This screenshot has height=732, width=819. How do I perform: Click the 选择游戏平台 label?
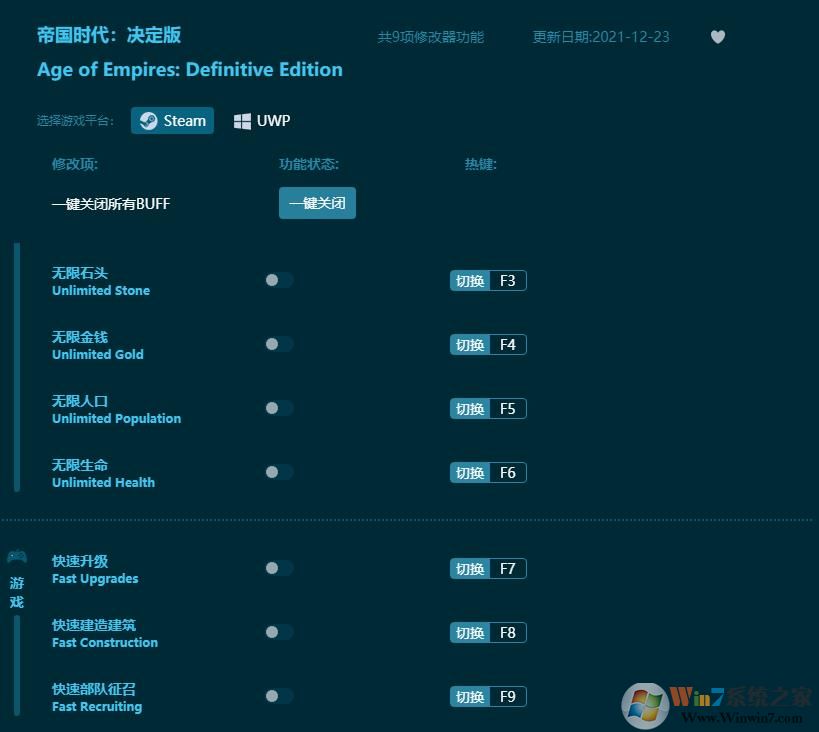75,121
